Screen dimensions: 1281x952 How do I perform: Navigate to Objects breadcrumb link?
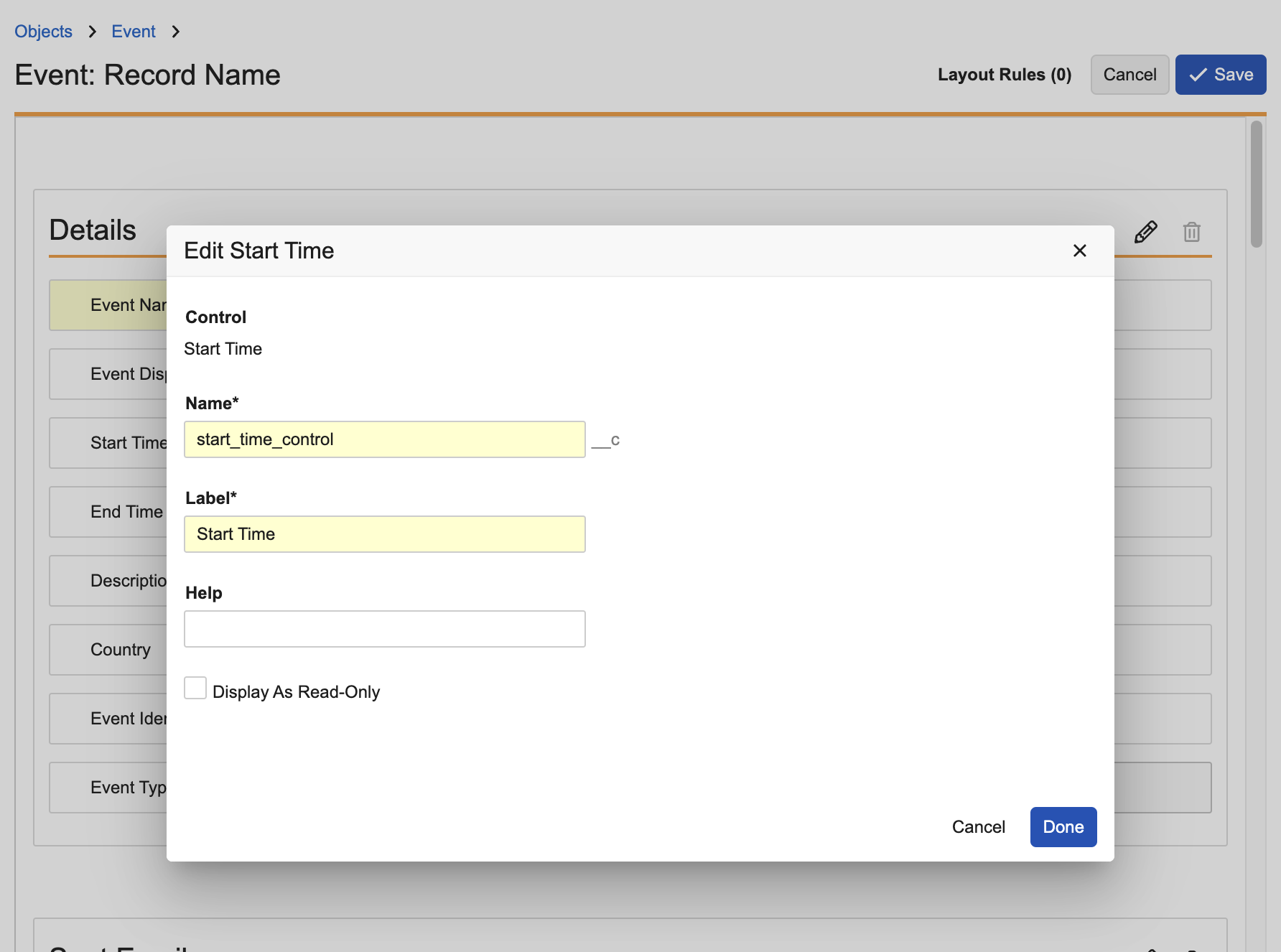pyautogui.click(x=43, y=32)
